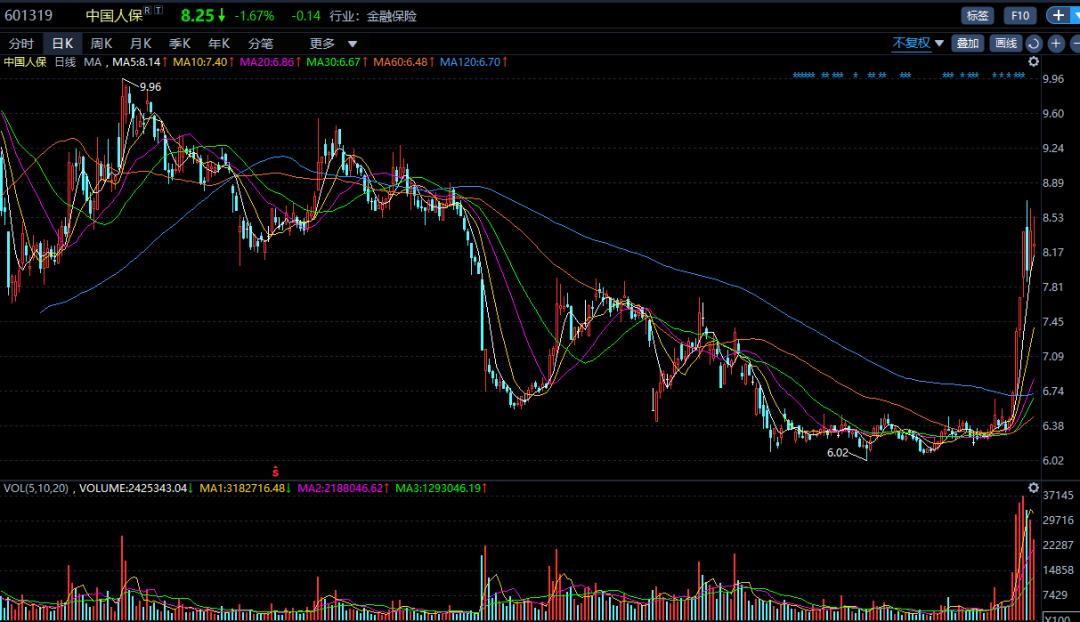Click the R badge beside 中国人保
1080x622 pixels.
click(x=148, y=10)
